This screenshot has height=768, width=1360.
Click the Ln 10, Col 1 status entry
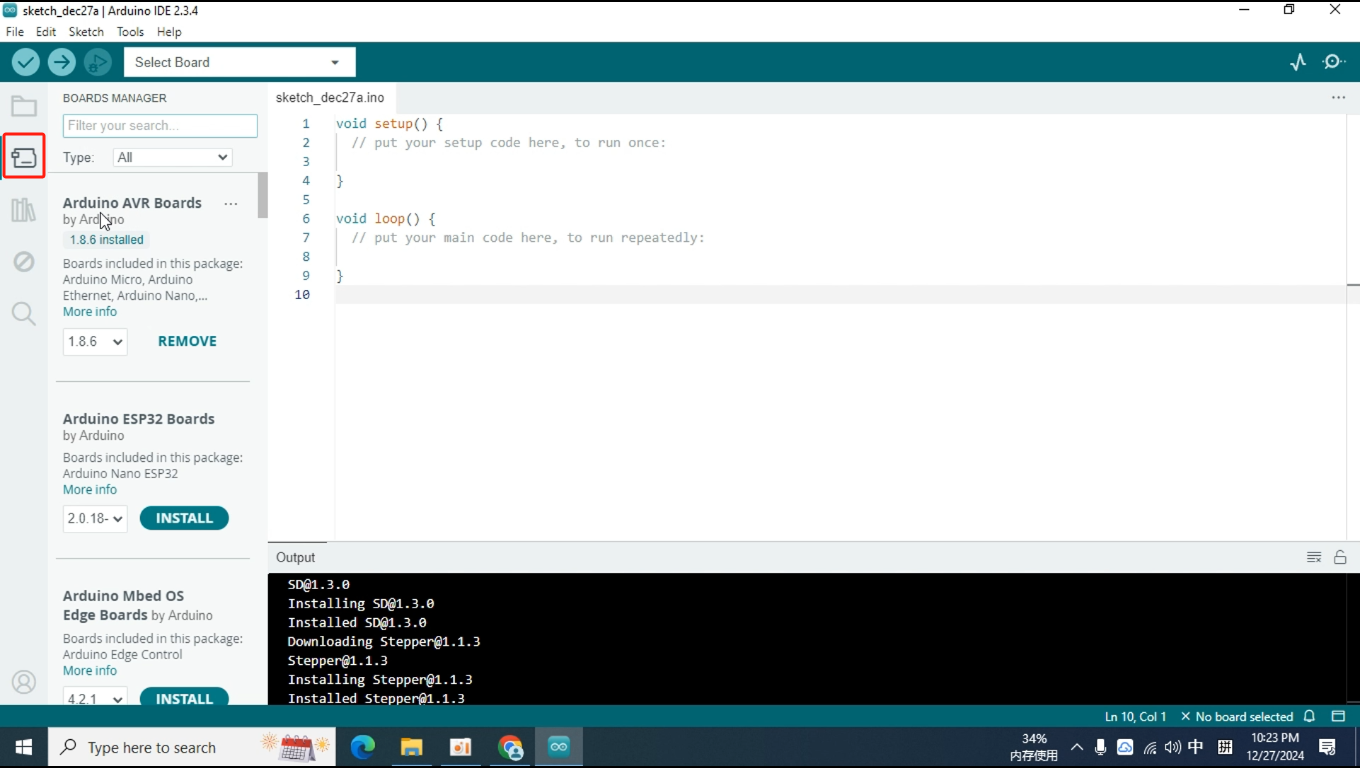pyautogui.click(x=1135, y=717)
